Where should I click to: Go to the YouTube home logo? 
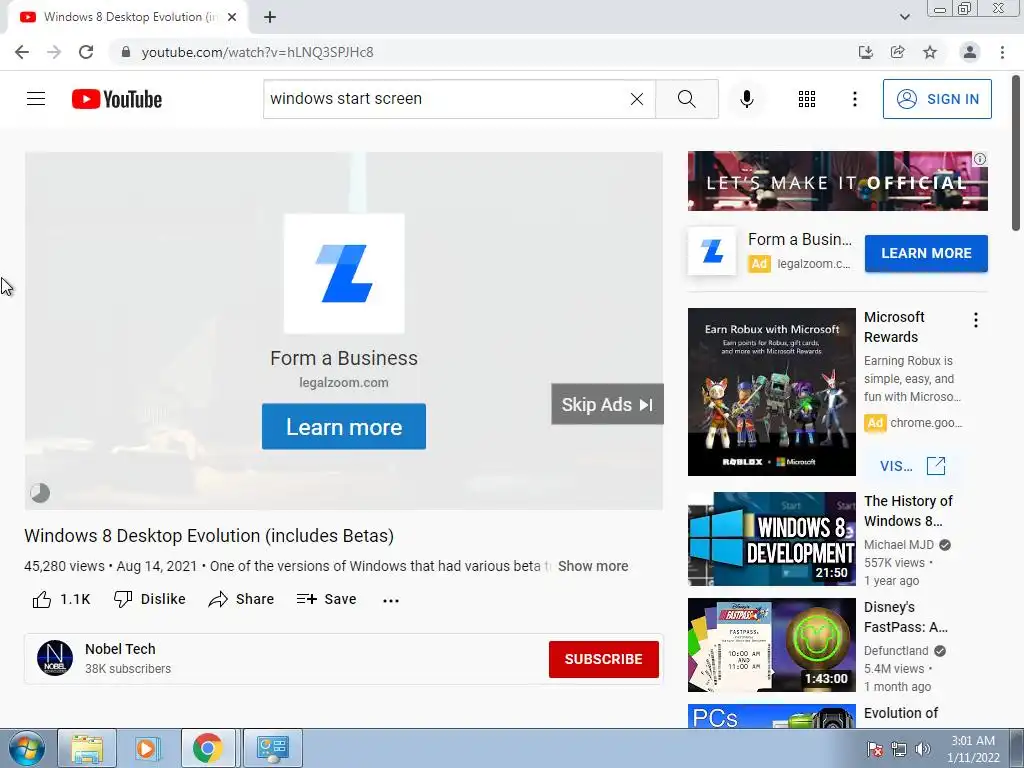coord(117,99)
